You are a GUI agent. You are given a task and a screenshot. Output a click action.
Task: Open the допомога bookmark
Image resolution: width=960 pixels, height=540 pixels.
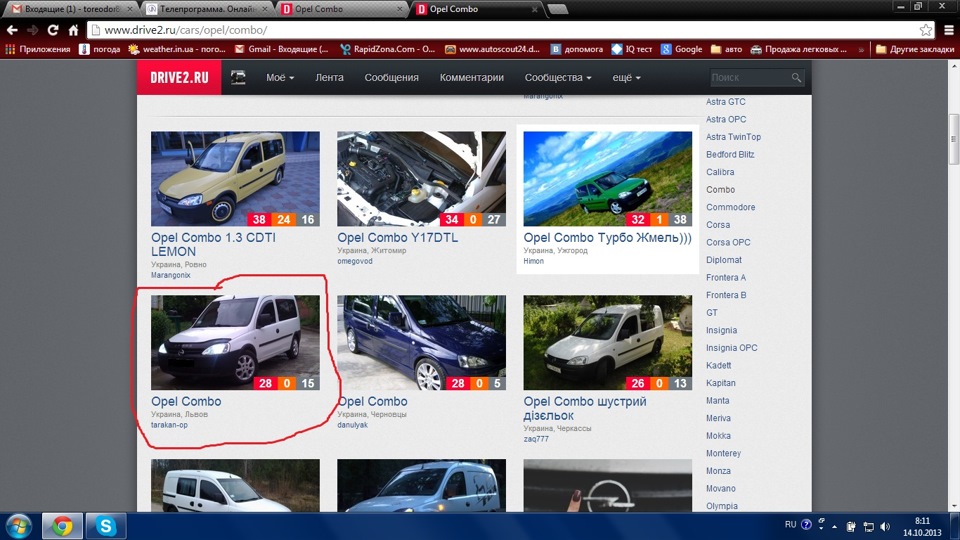coord(577,49)
